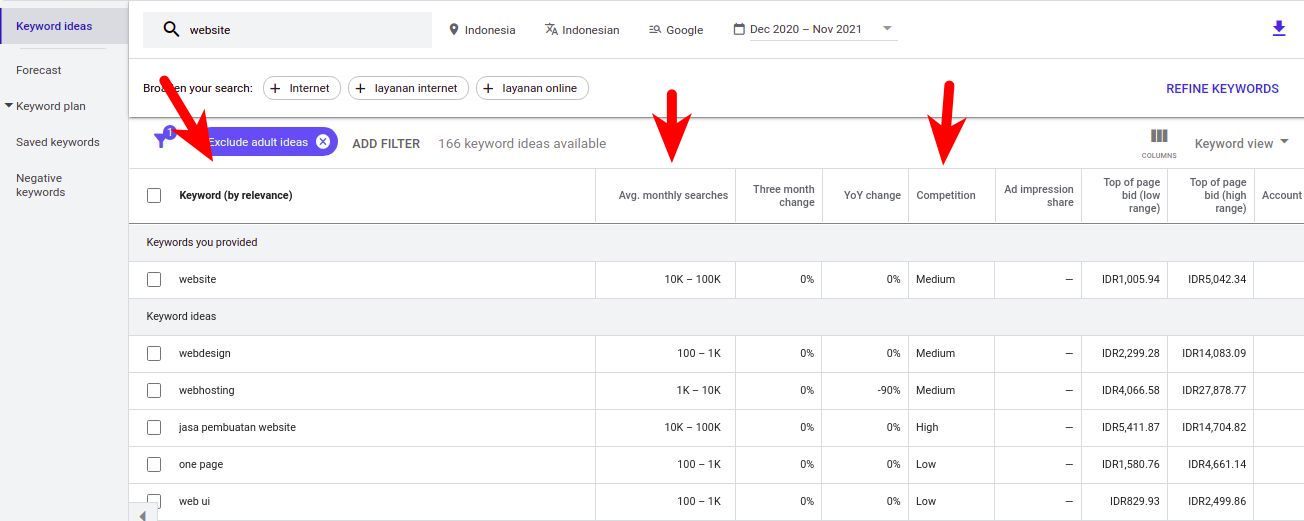The width and height of the screenshot is (1304, 521).
Task: Open Forecast in the sidebar
Action: pyautogui.click(x=38, y=70)
